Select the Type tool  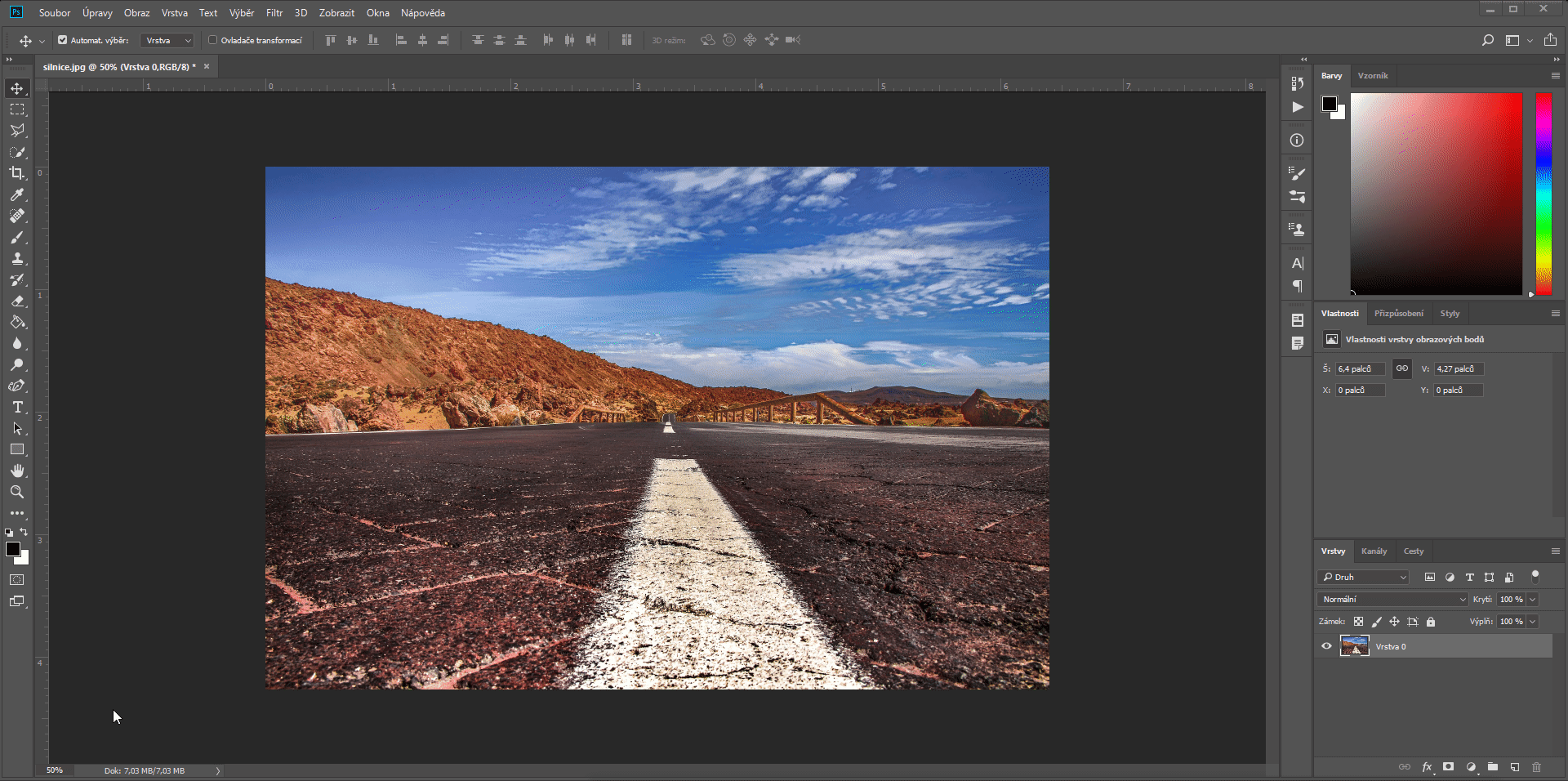tap(17, 408)
